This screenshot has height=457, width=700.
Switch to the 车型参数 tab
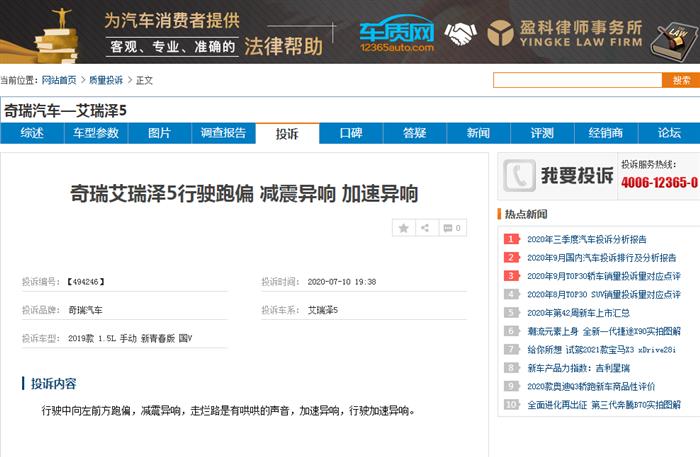(x=96, y=133)
